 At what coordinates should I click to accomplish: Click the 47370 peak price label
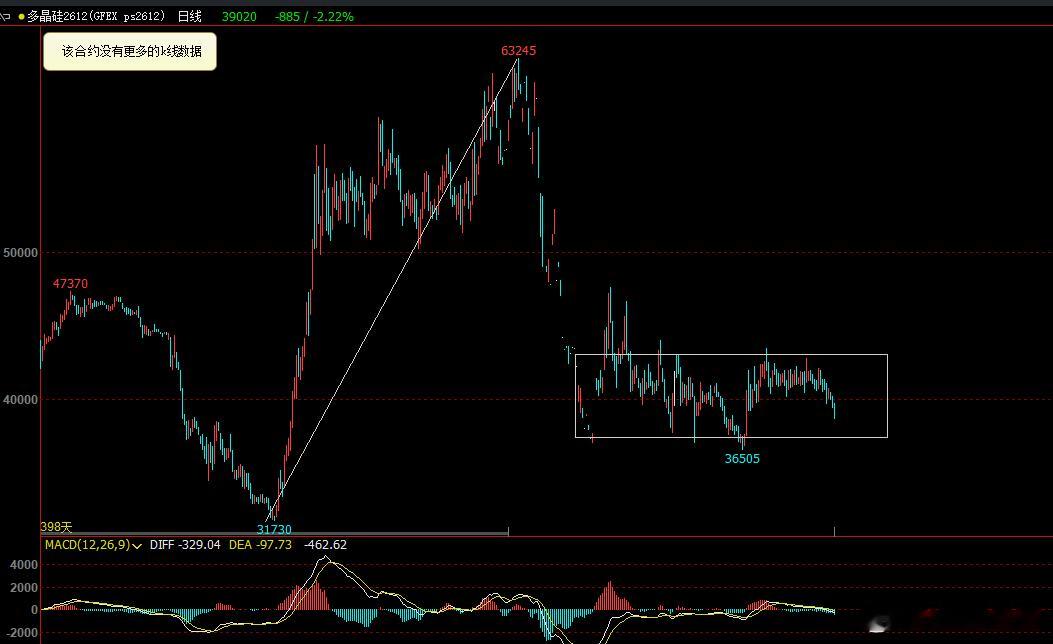71,283
